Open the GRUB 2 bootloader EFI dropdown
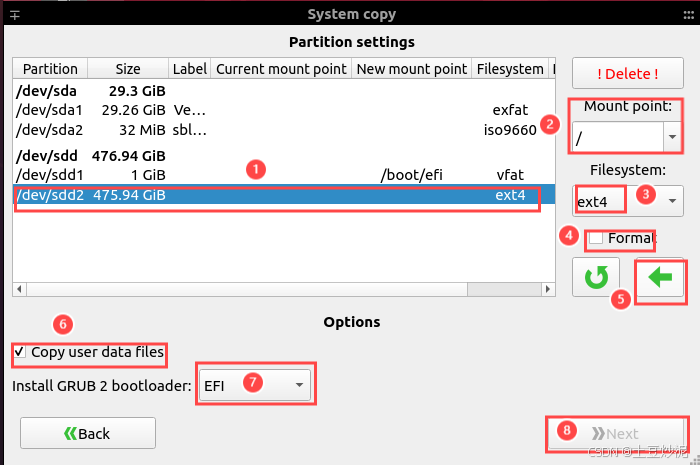Viewport: 700px width, 465px height. pos(254,385)
